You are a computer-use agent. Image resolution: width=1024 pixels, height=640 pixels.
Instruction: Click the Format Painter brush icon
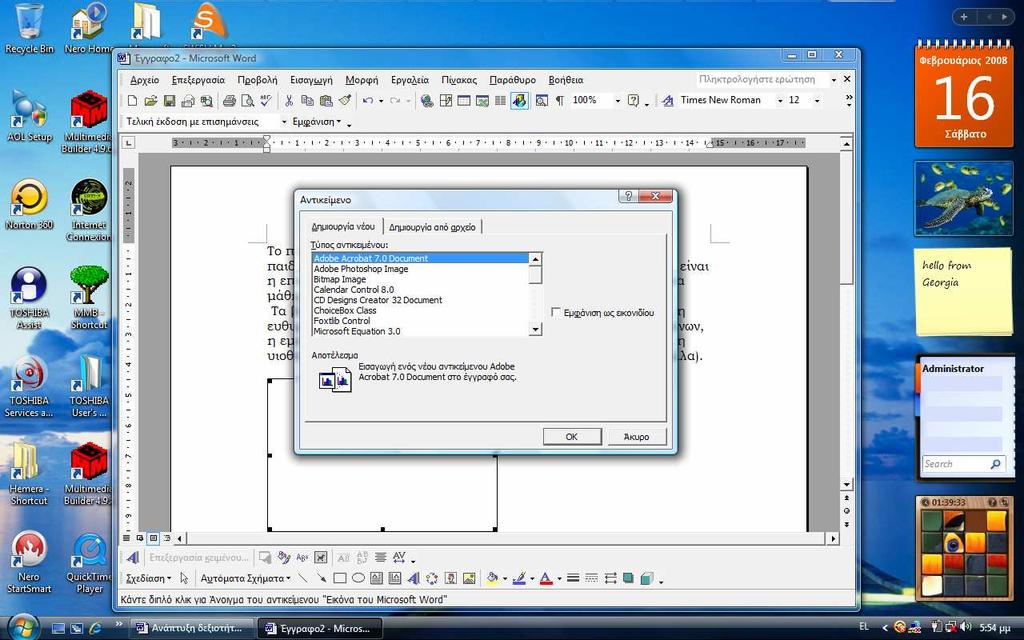344,101
